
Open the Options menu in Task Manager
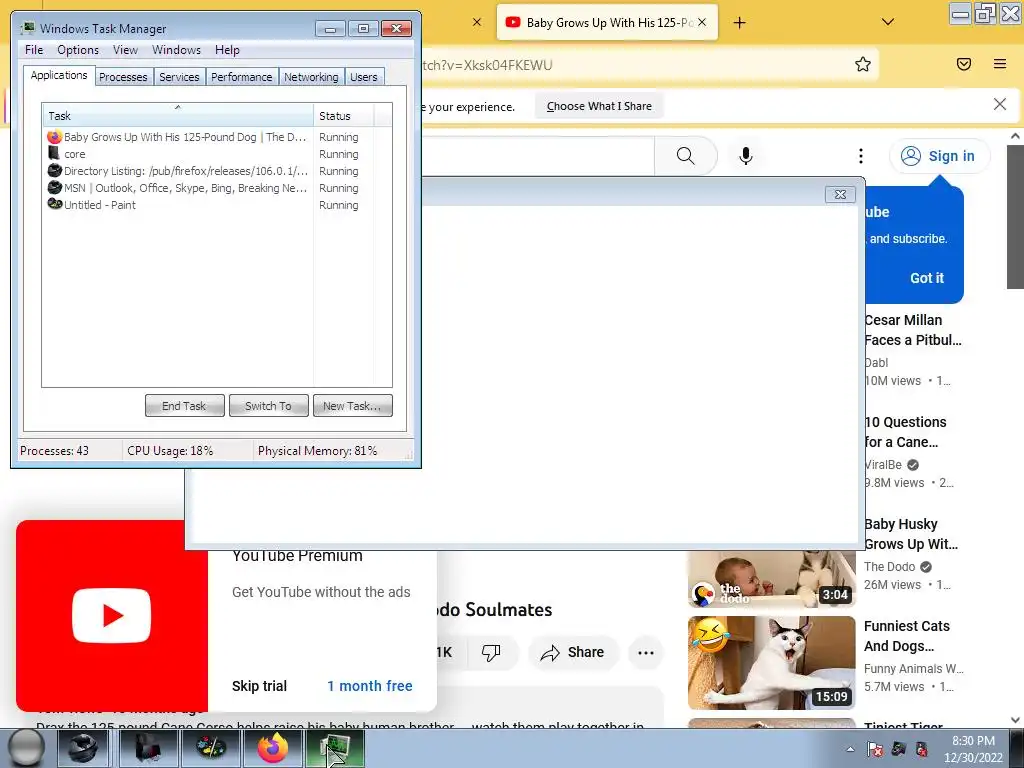pyautogui.click(x=78, y=50)
